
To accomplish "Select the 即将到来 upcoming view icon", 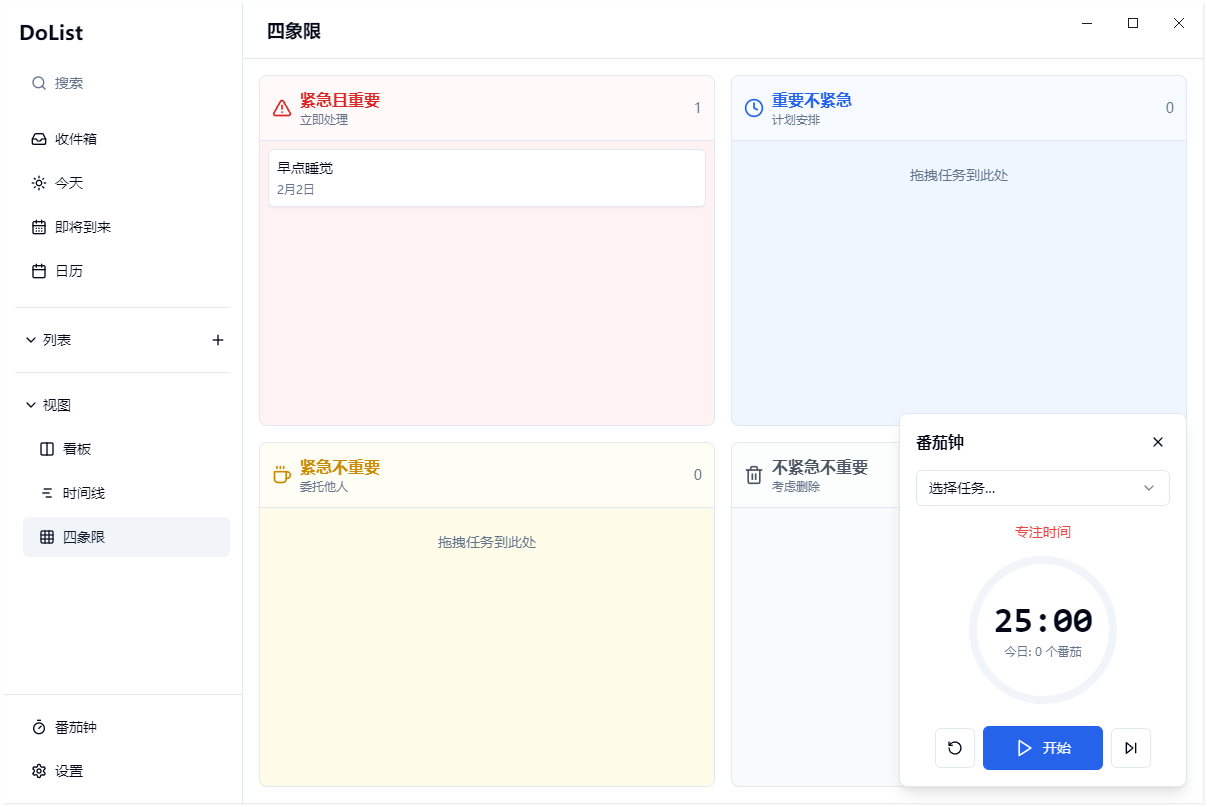I will [37, 227].
